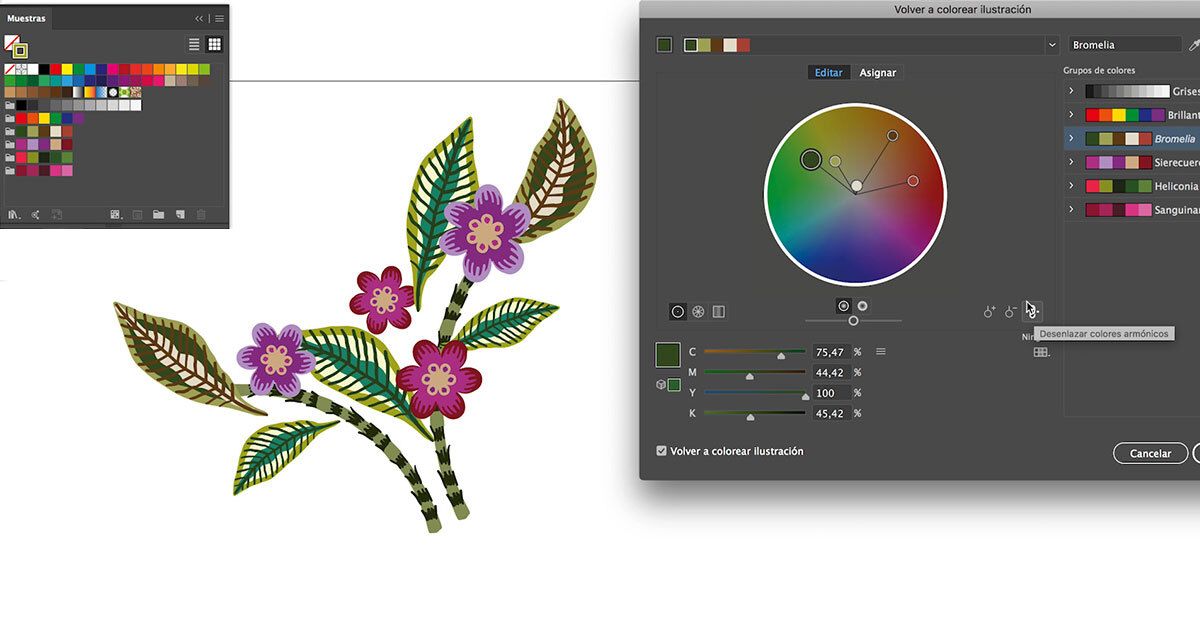
Task: Uncheck Volver a colorear ilustración checkbox
Action: pos(661,451)
